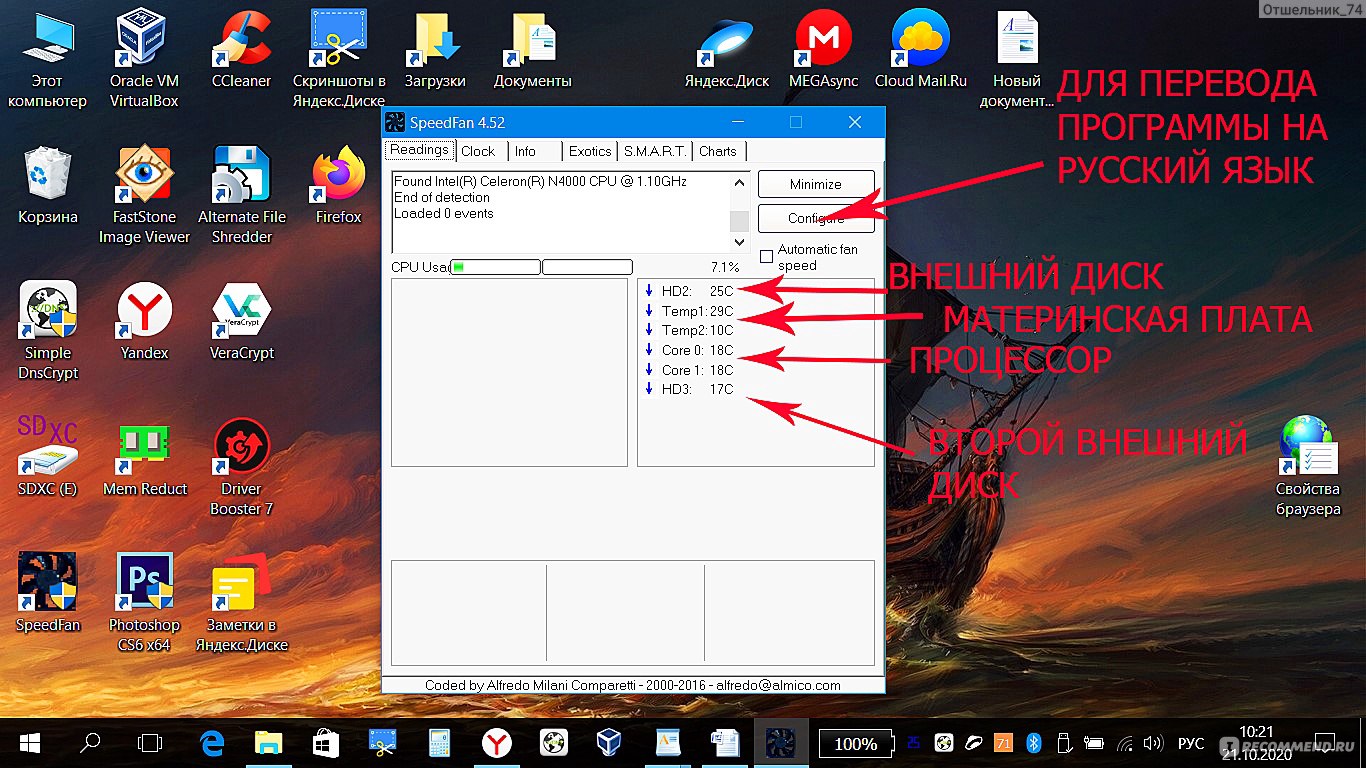Switch to the Info tab
This screenshot has width=1366, height=768.
(x=525, y=151)
